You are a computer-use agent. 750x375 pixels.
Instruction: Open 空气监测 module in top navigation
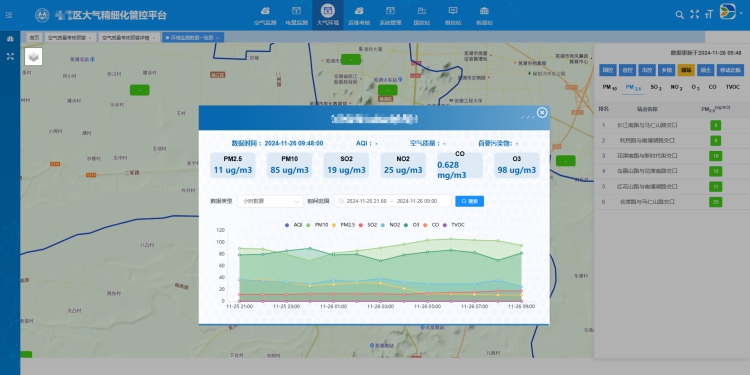coord(265,16)
